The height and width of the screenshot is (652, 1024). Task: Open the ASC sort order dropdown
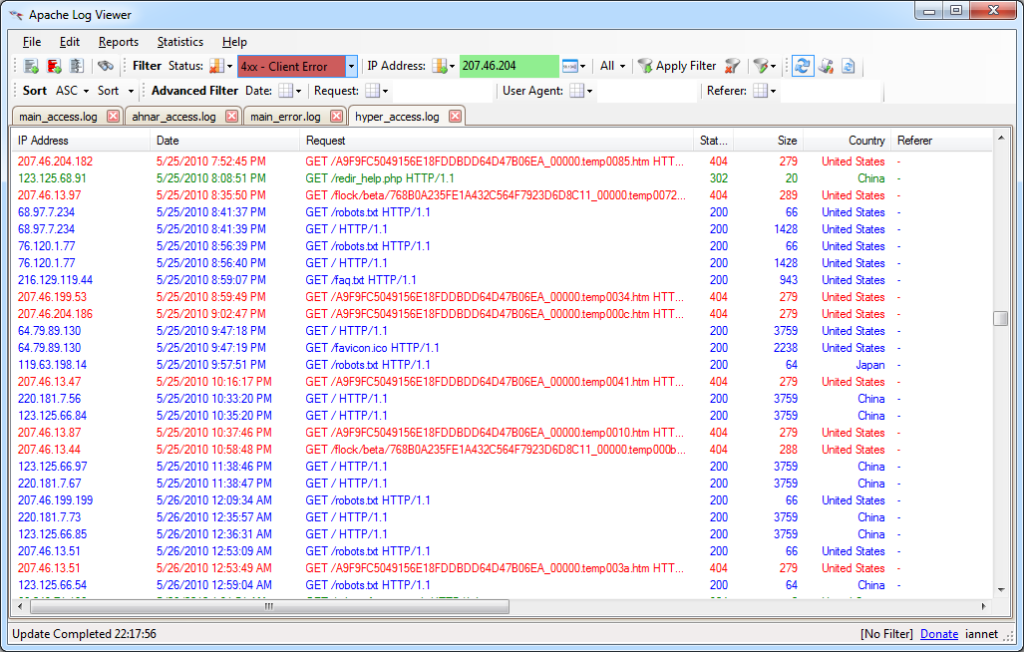coord(72,91)
